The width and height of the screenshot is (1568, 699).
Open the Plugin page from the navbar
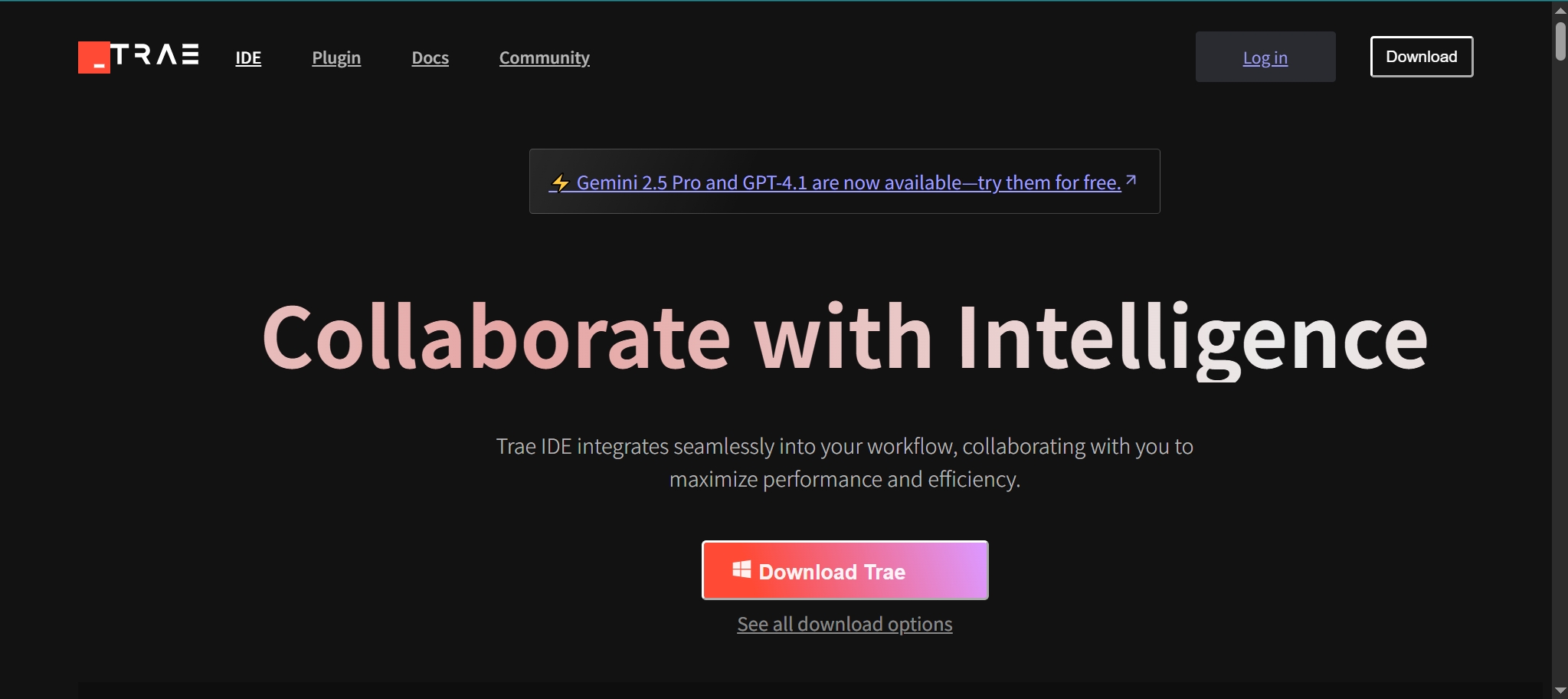click(x=336, y=58)
